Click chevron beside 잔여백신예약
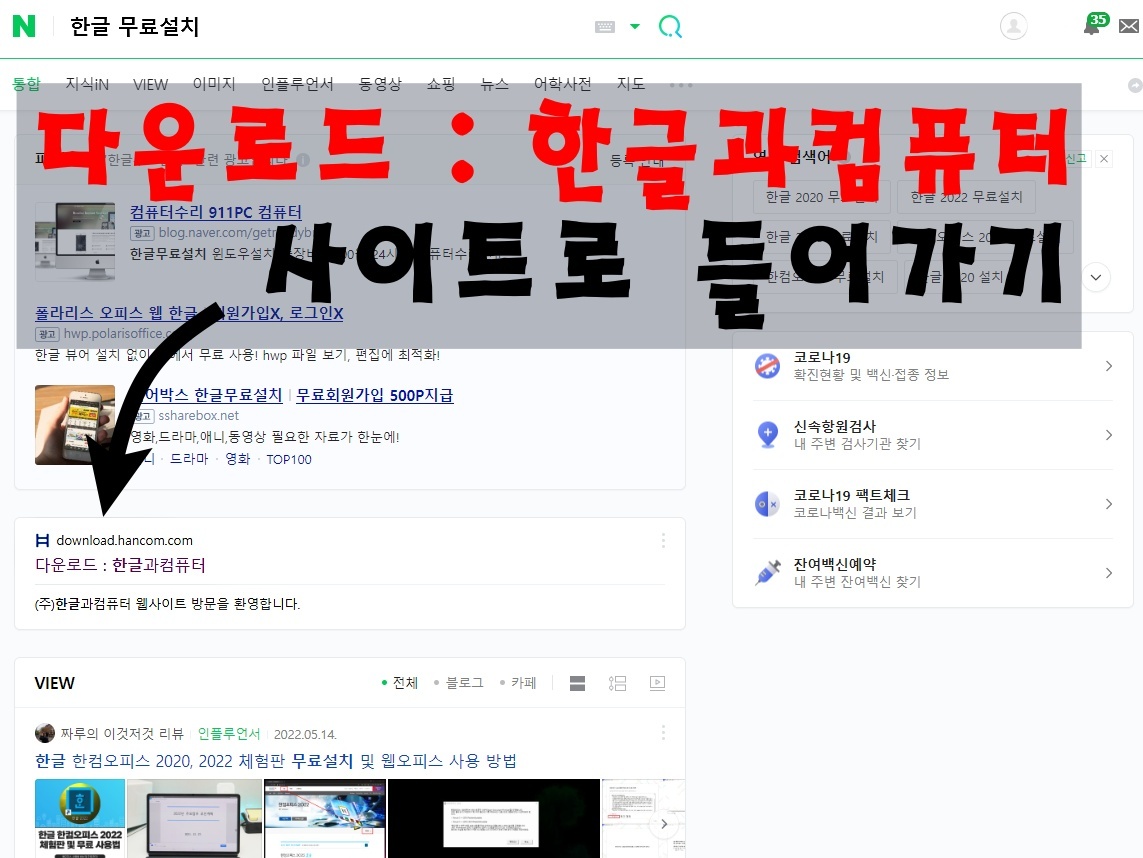Image resolution: width=1143 pixels, height=858 pixels. 1108,573
